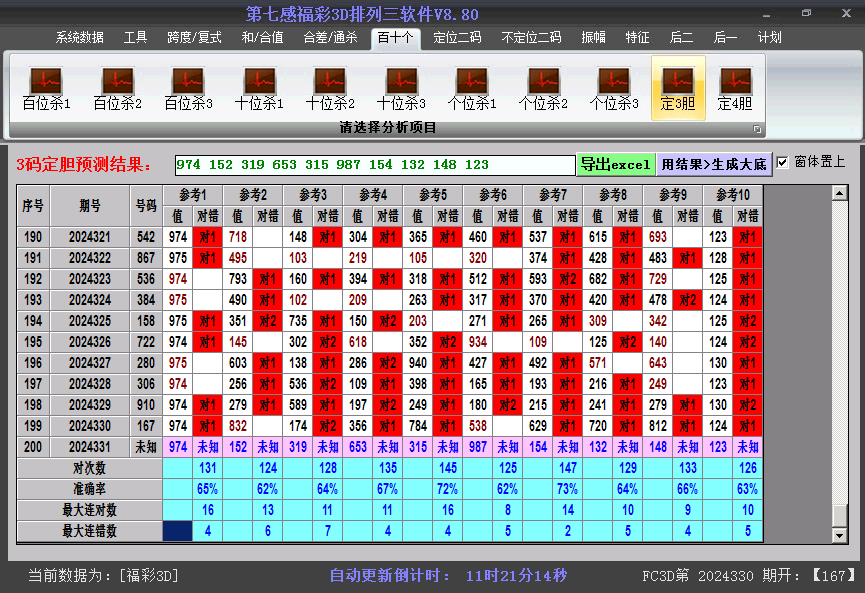The width and height of the screenshot is (865, 593).
Task: Open the 振幅 tab
Action: pyautogui.click(x=594, y=38)
